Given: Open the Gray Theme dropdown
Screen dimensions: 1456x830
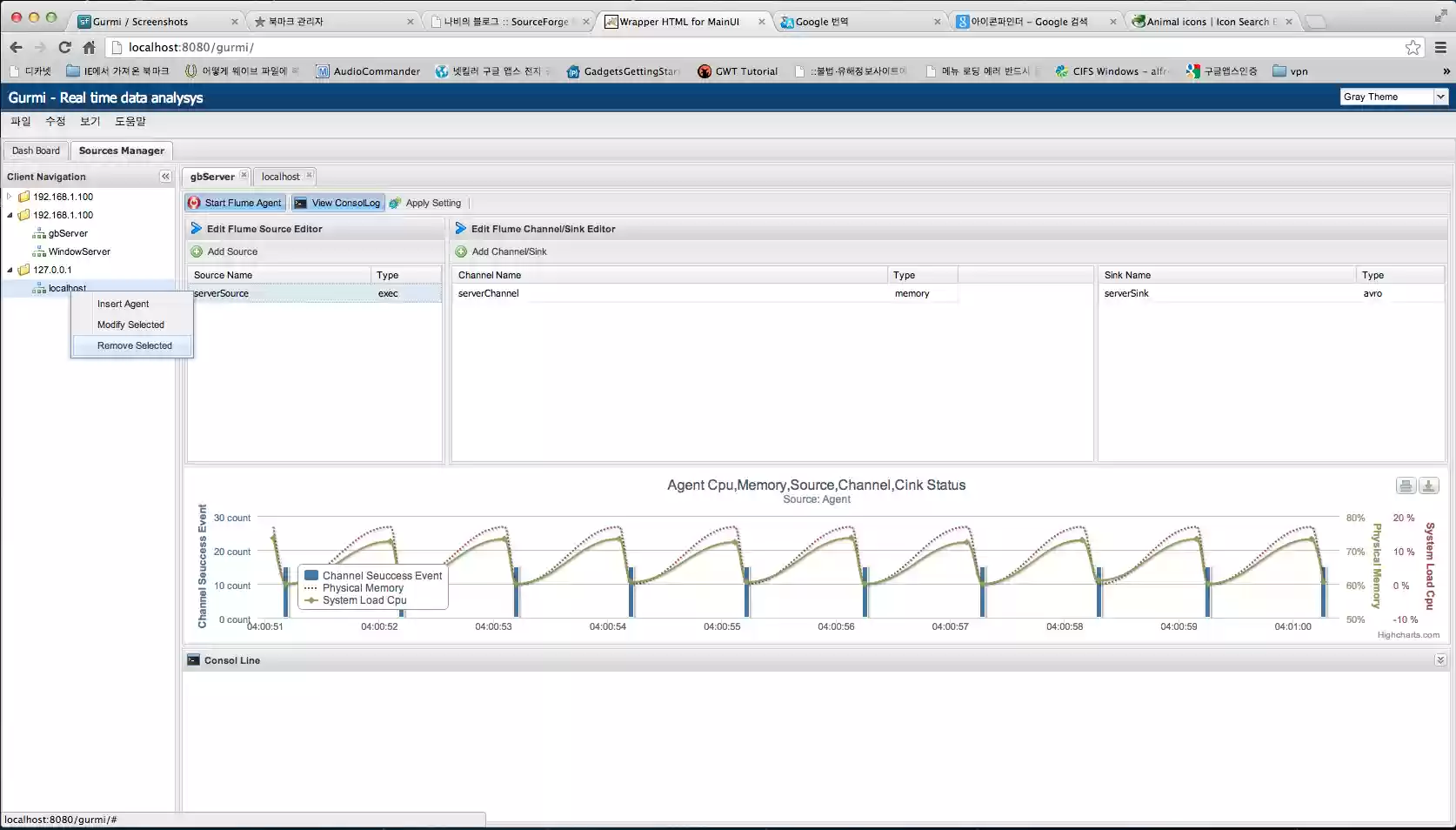Looking at the screenshot, I should (1440, 97).
